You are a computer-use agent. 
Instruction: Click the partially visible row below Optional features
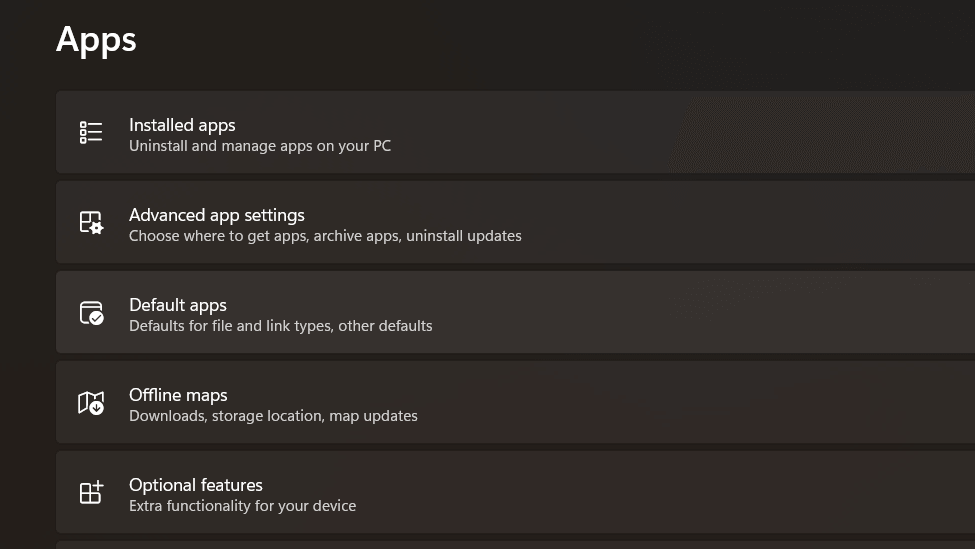click(500, 545)
